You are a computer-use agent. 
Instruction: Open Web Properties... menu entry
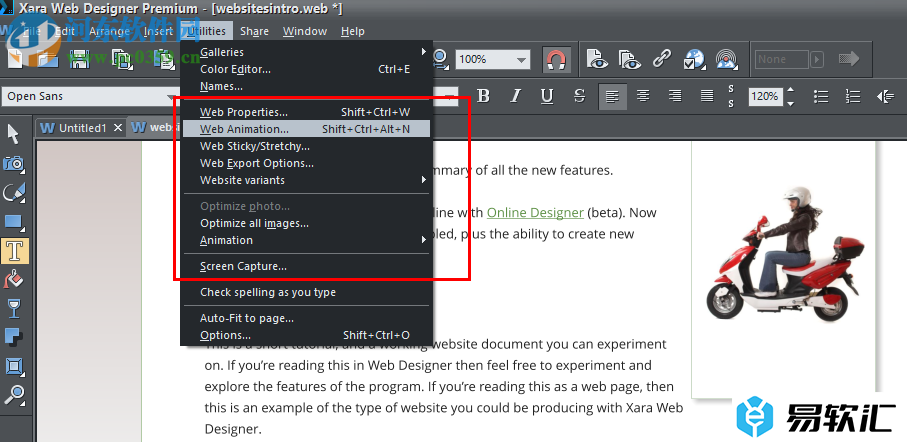click(x=307, y=112)
